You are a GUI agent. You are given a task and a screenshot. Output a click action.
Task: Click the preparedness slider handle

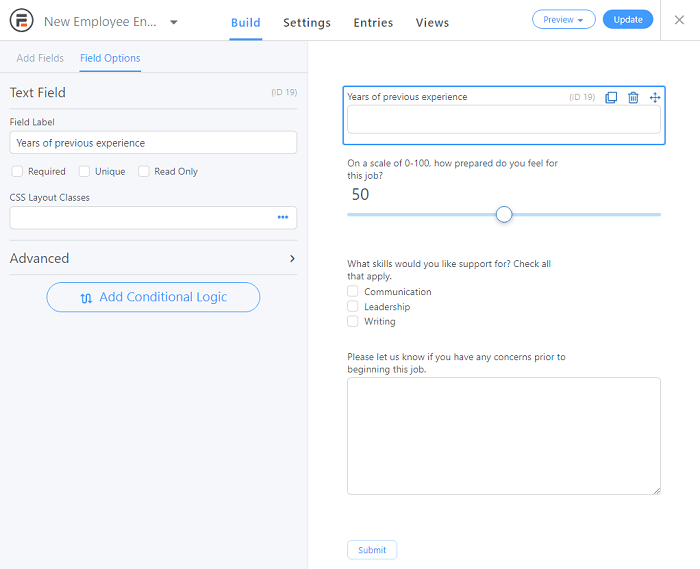coord(504,215)
